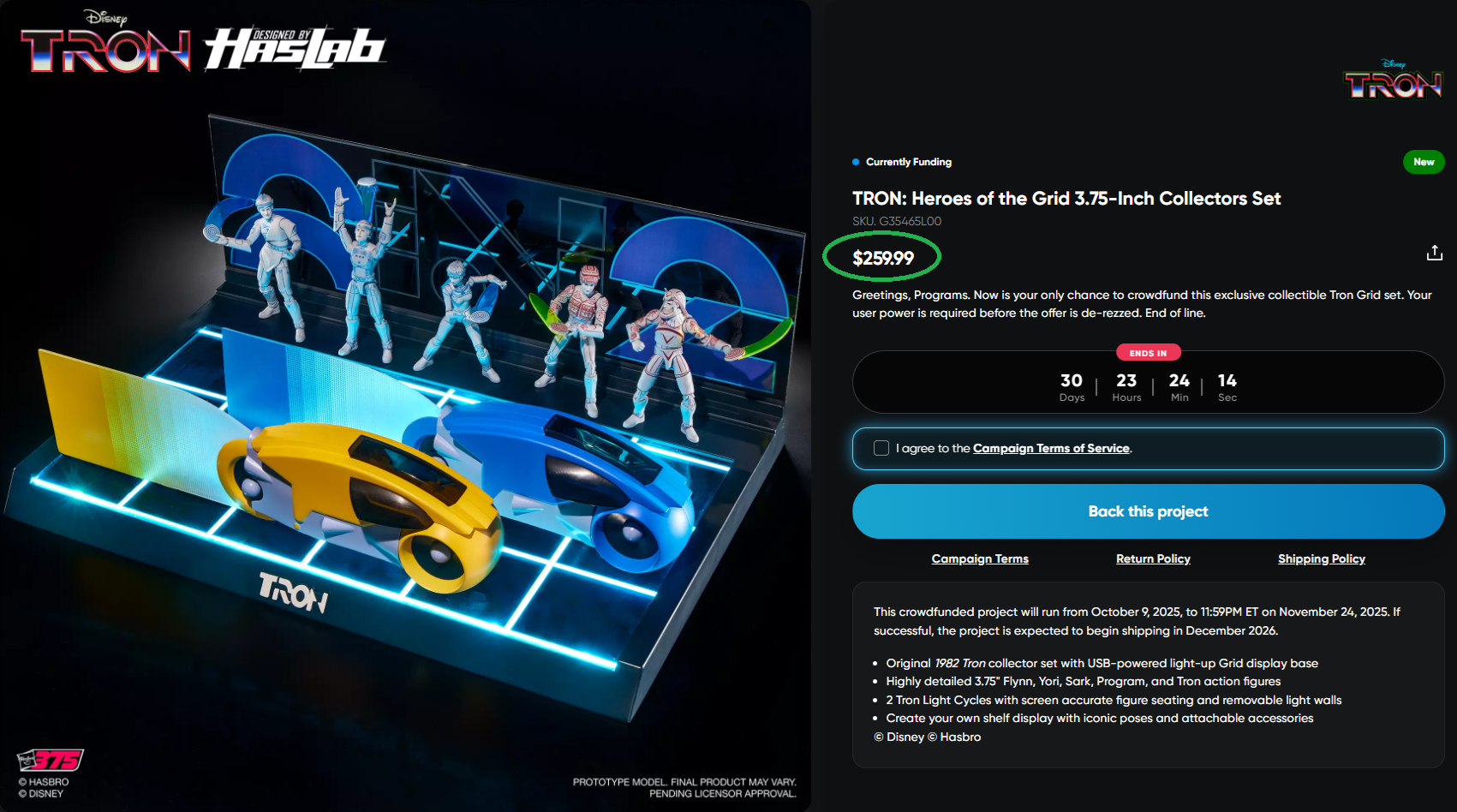The image size is (1457, 812).
Task: Click the Back this project button
Action: click(x=1148, y=511)
